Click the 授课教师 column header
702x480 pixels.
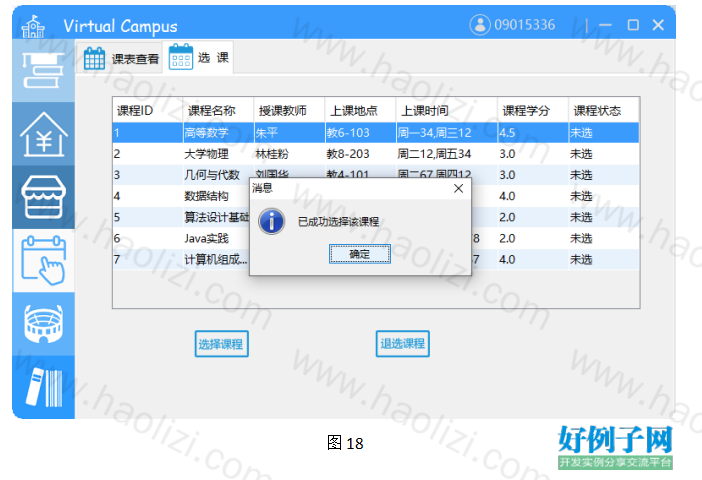(x=289, y=110)
